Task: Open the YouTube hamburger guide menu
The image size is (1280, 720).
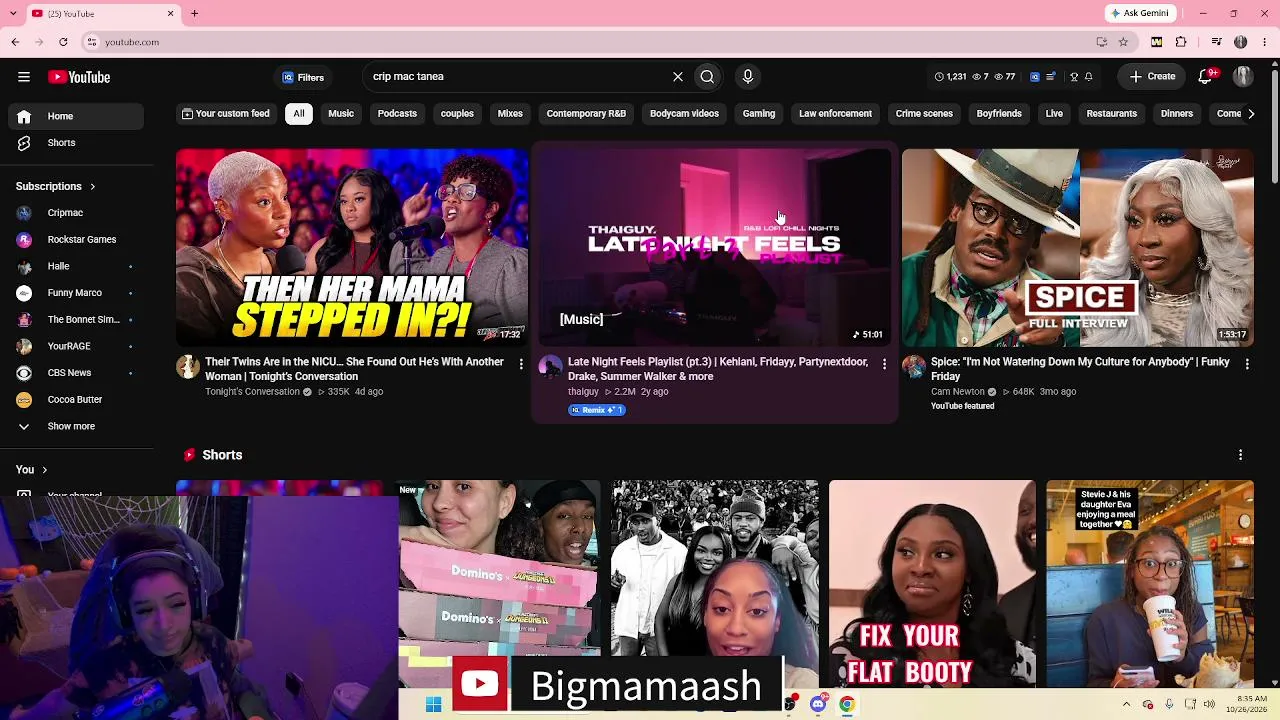Action: (23, 77)
